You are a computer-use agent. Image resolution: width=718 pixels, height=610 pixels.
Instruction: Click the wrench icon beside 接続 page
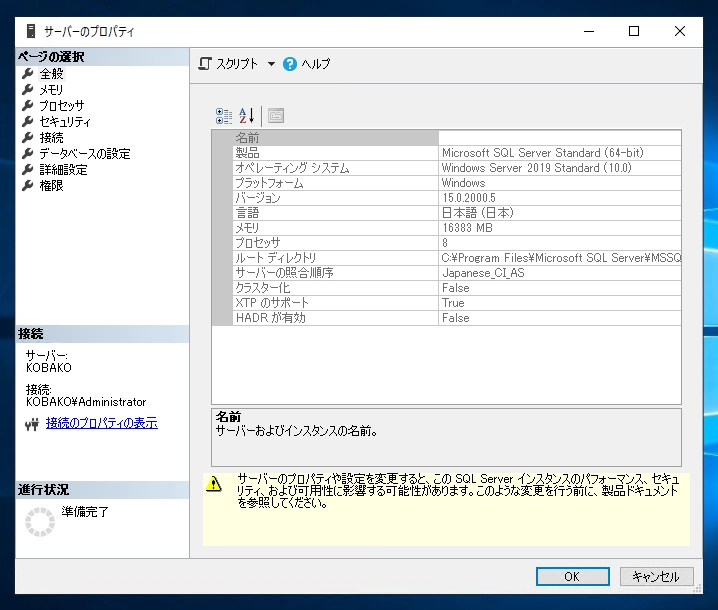click(x=28, y=137)
